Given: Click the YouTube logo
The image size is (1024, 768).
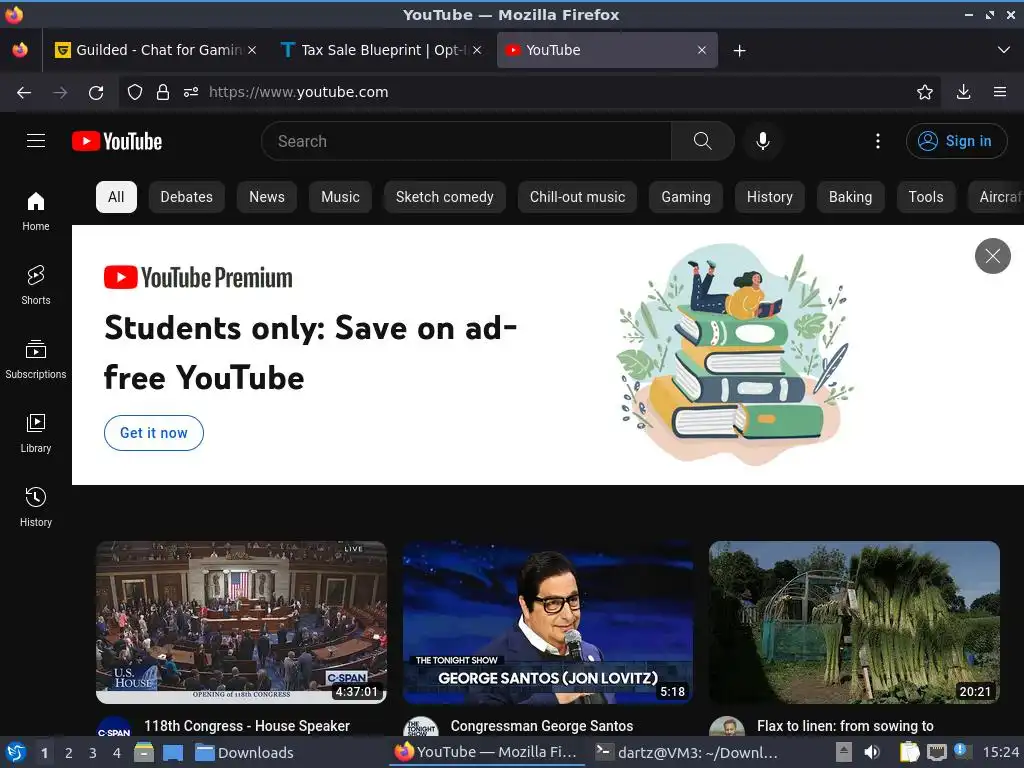Looking at the screenshot, I should coord(117,141).
